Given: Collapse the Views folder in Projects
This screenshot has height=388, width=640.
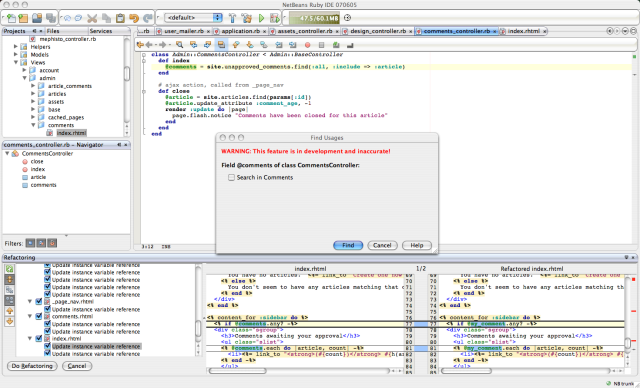Looking at the screenshot, I should [x=16, y=62].
